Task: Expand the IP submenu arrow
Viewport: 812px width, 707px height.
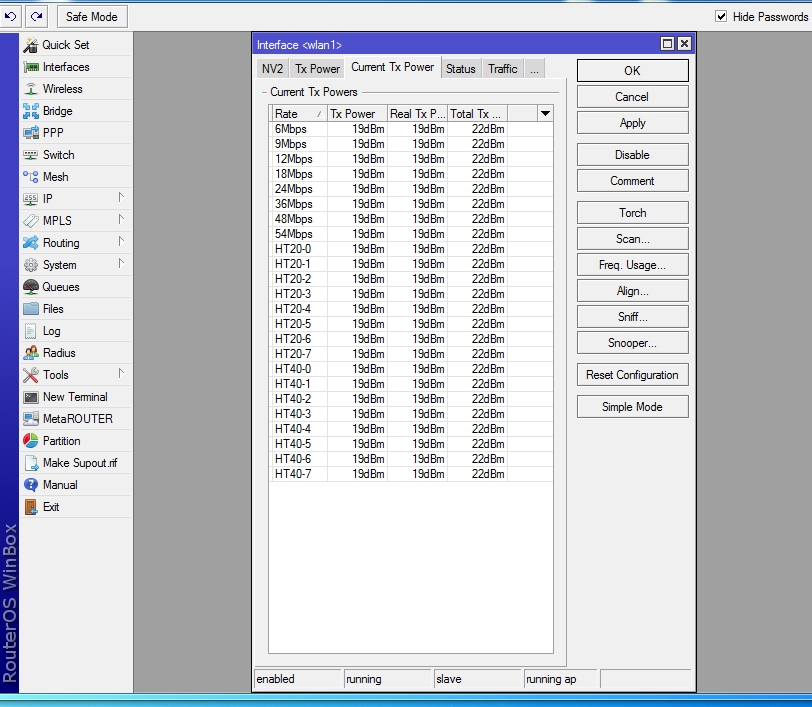Action: pos(121,198)
